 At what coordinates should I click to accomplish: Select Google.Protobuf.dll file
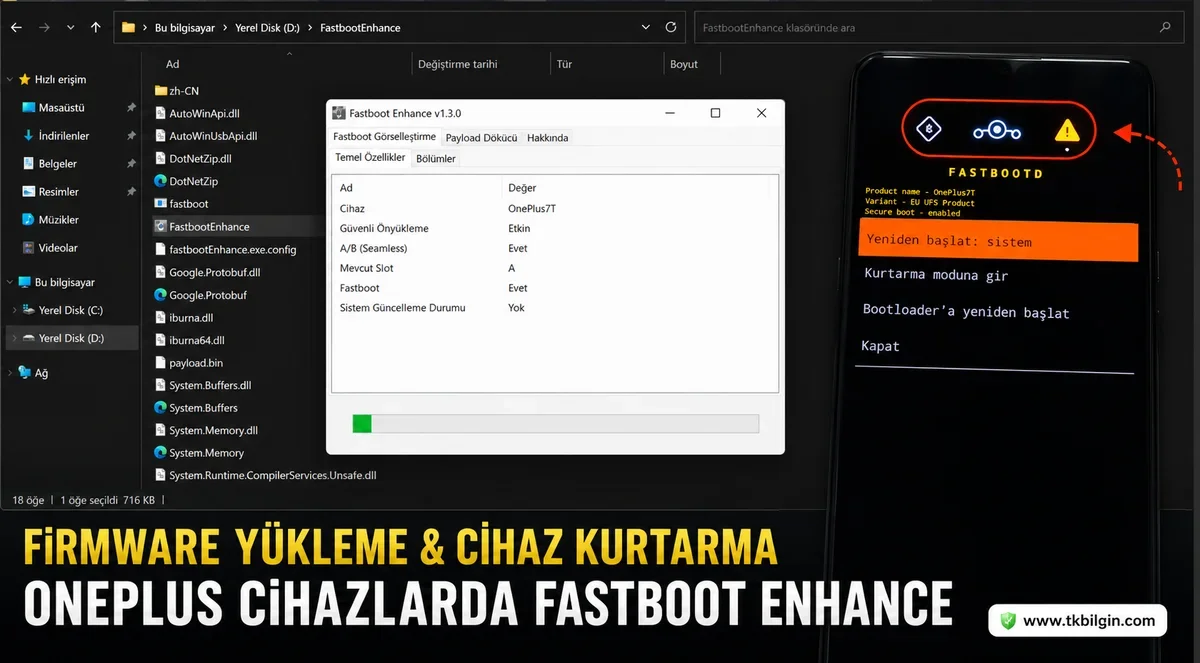(207, 272)
